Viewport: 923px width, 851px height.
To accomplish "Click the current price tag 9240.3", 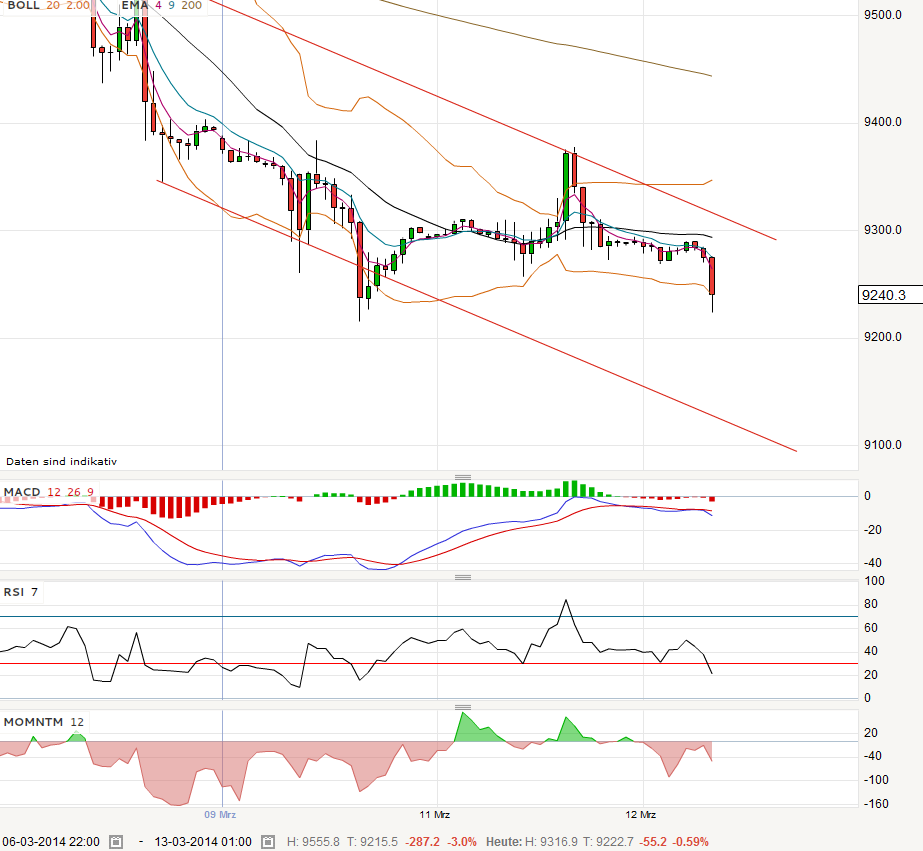I will click(x=890, y=295).
